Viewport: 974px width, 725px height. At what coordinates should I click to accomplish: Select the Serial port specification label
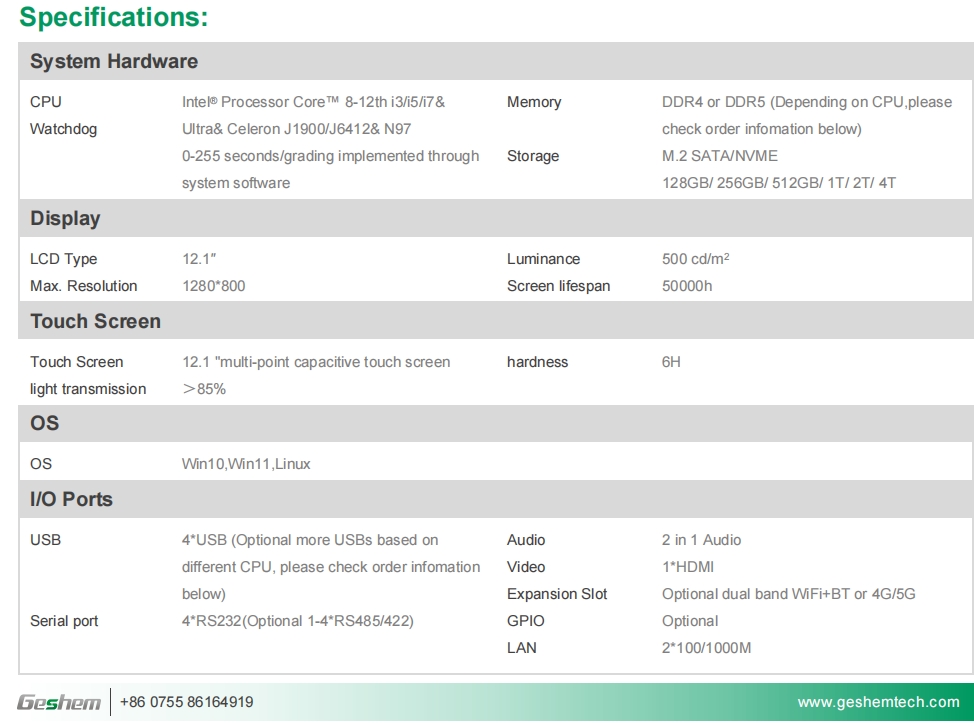click(x=64, y=621)
